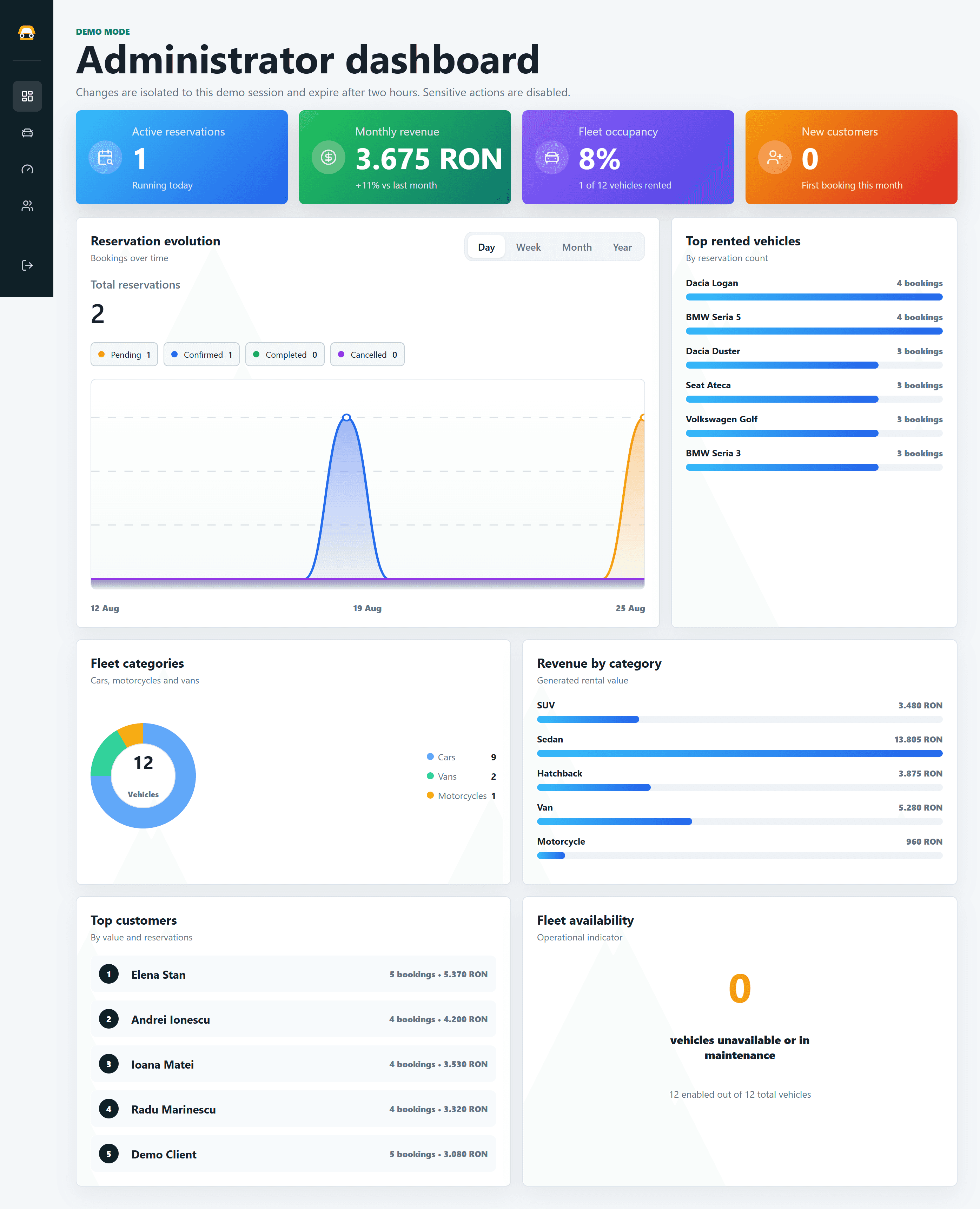Click '25 Aug' chart axis label

630,608
